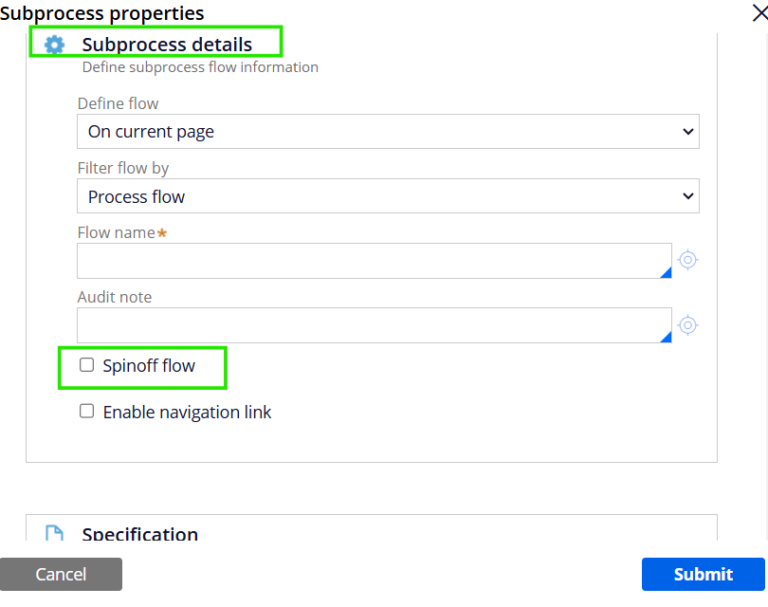This screenshot has height=607, width=768.
Task: Collapse the Subprocess details section header
Action: (167, 44)
